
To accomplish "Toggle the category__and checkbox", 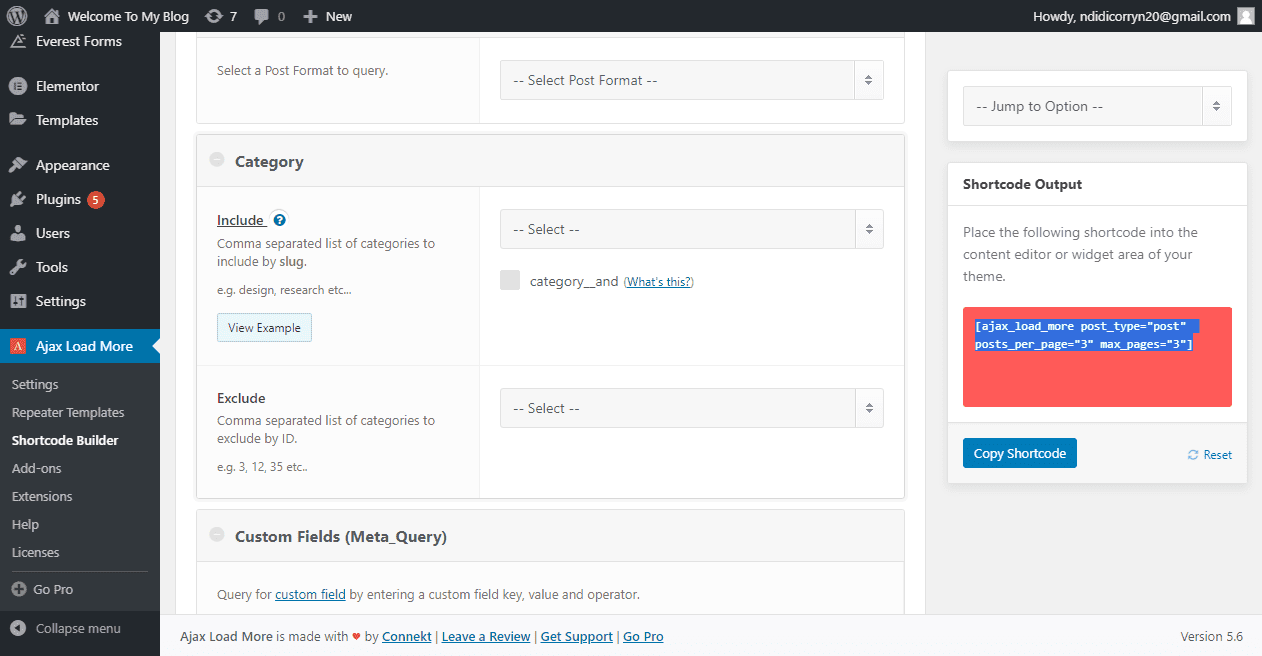I will 510,280.
